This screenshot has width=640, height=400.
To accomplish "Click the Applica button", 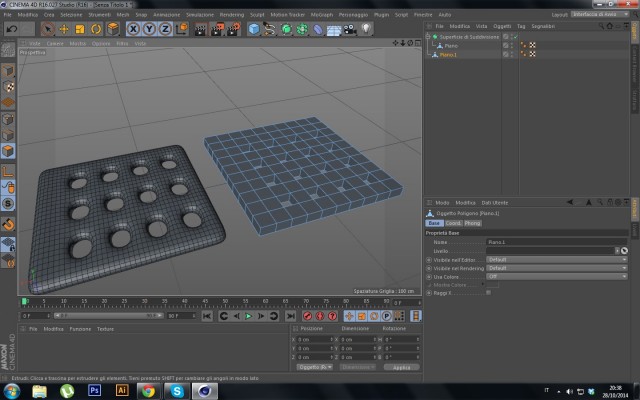I will point(402,367).
